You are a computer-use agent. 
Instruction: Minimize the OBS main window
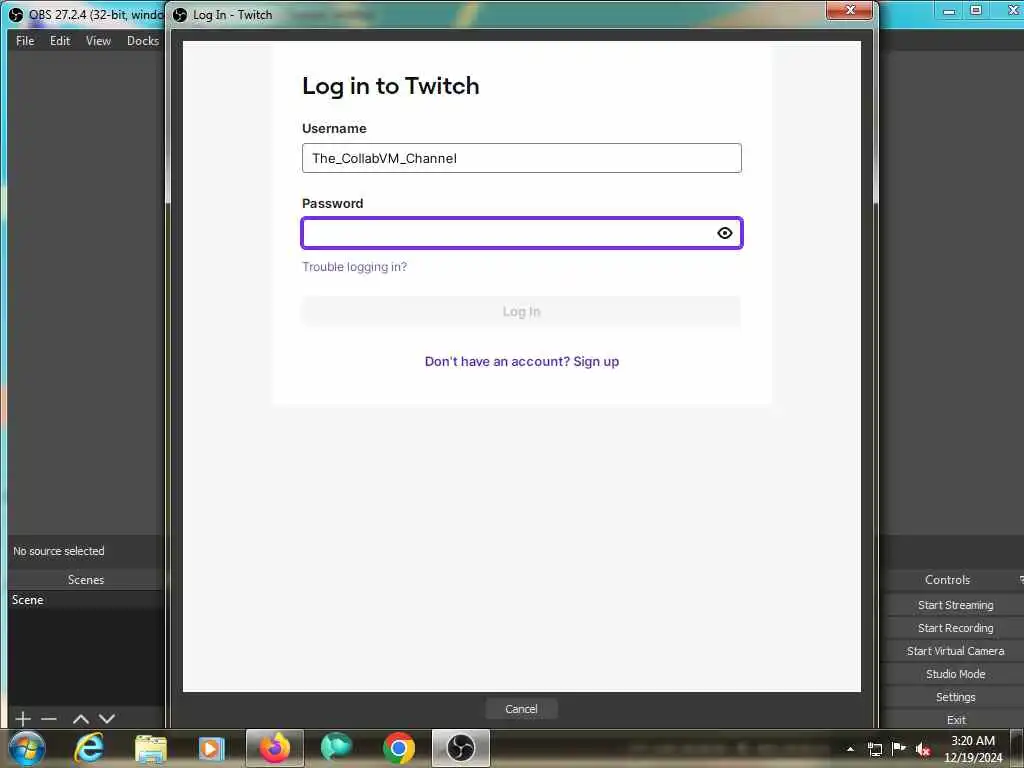pos(949,10)
